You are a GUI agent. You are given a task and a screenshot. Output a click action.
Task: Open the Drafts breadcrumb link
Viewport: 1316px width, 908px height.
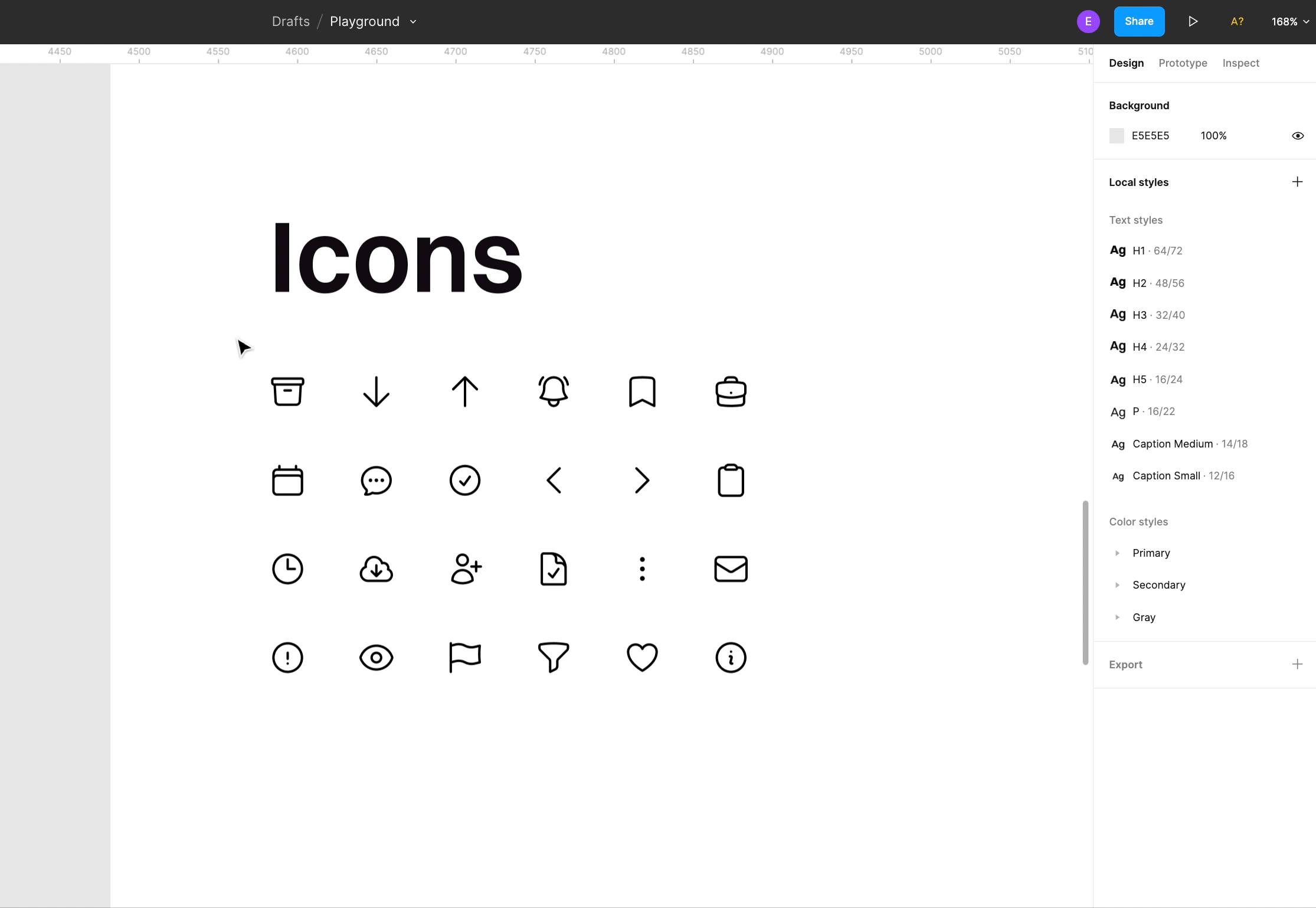[x=290, y=21]
